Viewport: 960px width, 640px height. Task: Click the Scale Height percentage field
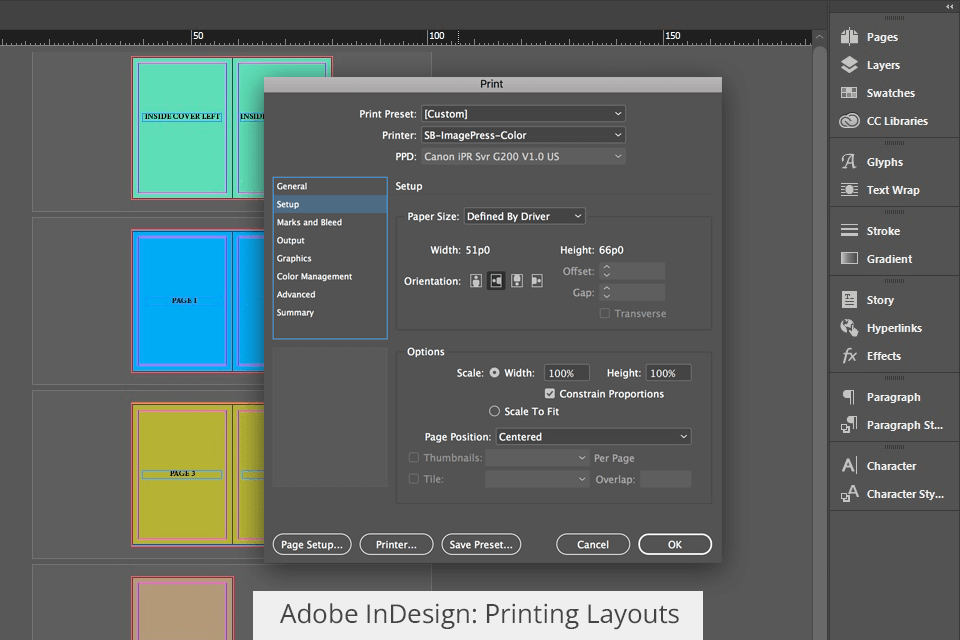[669, 373]
